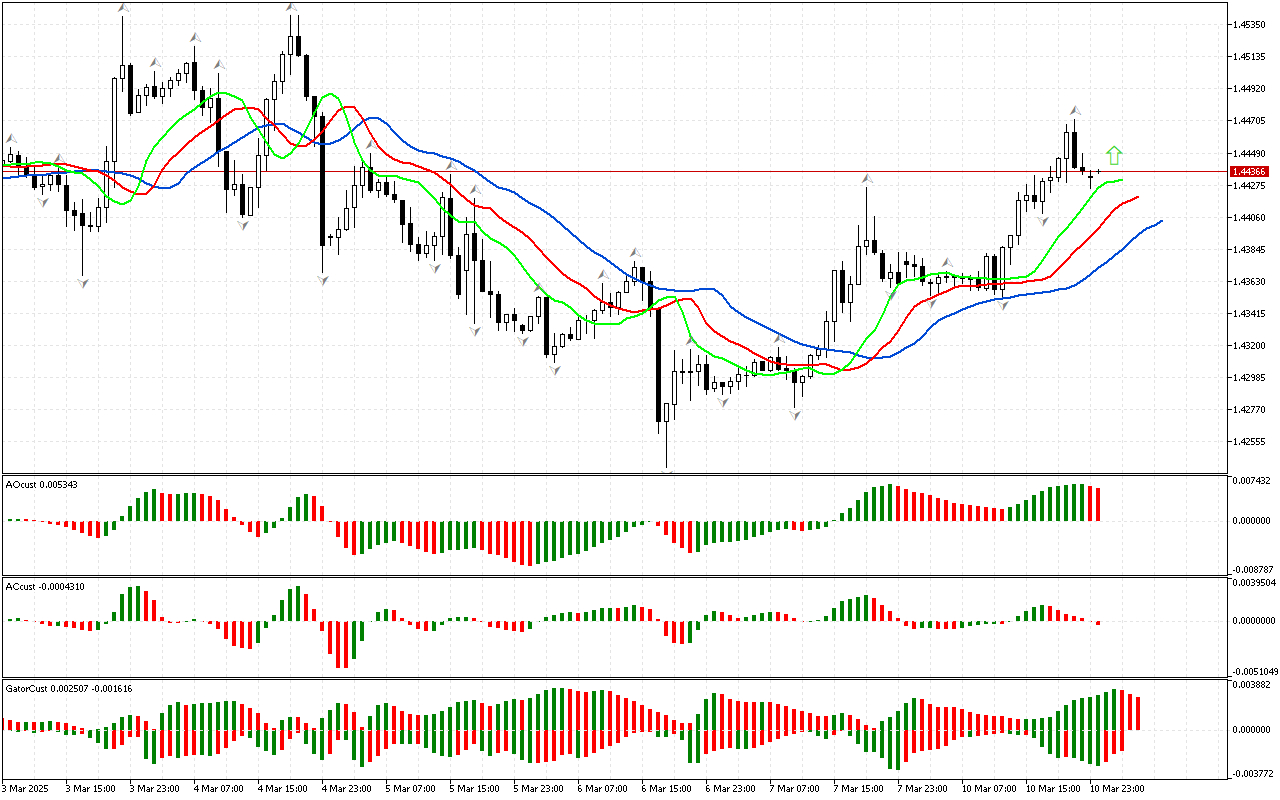The width and height of the screenshot is (1280, 800).
Task: Click the 7 Mar 23:00 time label
Action: 924,788
